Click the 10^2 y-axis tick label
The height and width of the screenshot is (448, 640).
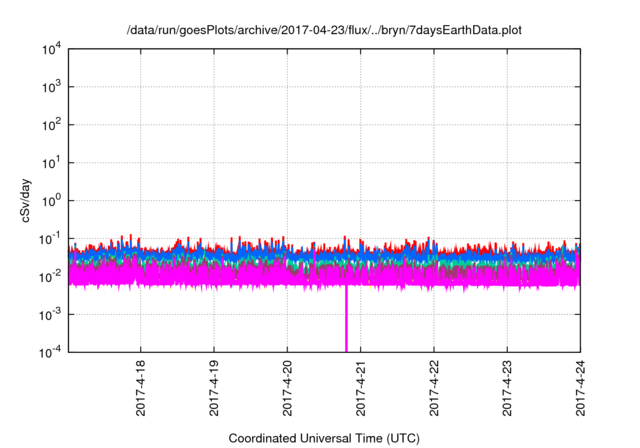(x=51, y=124)
